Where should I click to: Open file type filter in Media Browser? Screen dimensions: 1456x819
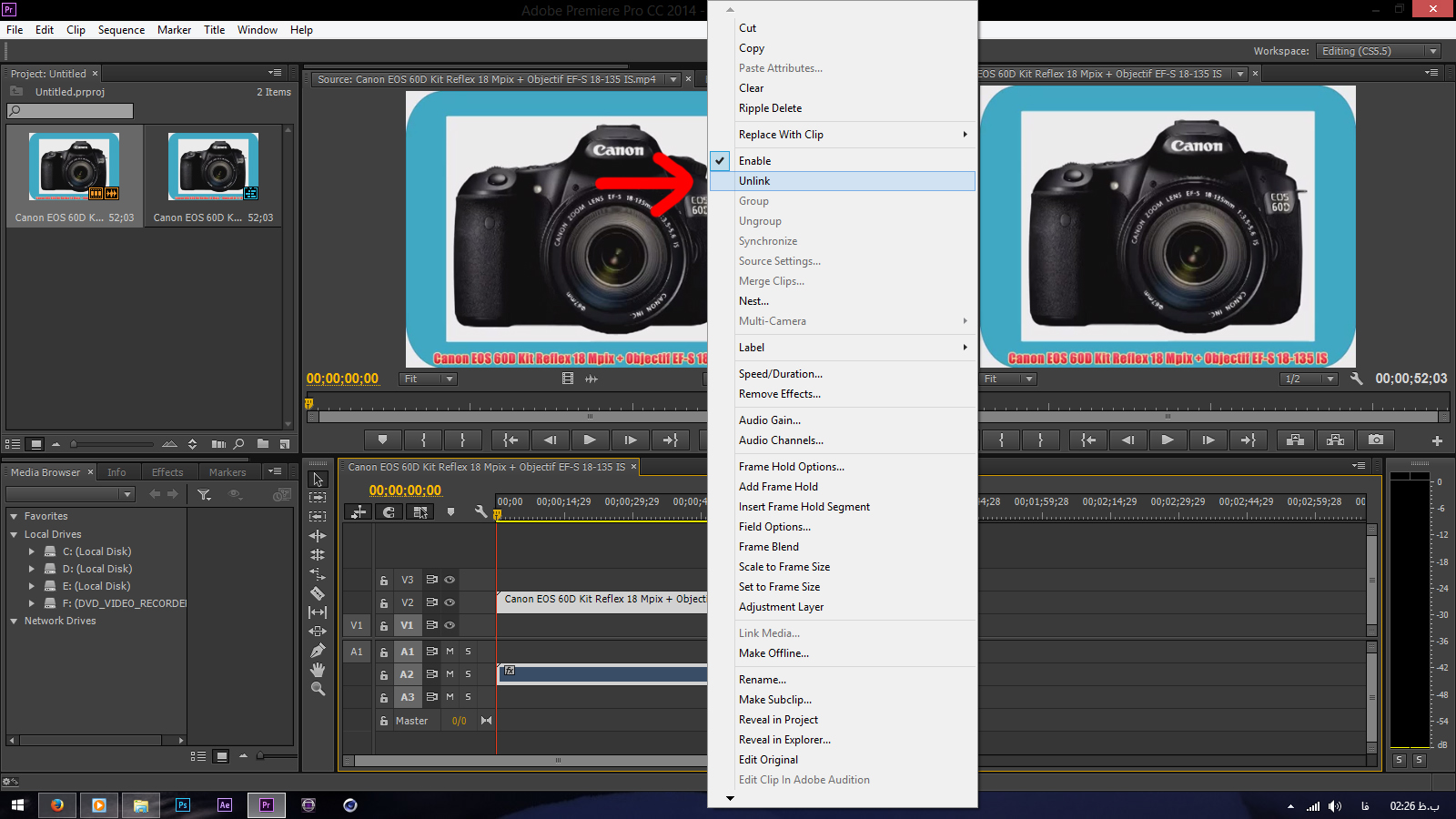[205, 494]
